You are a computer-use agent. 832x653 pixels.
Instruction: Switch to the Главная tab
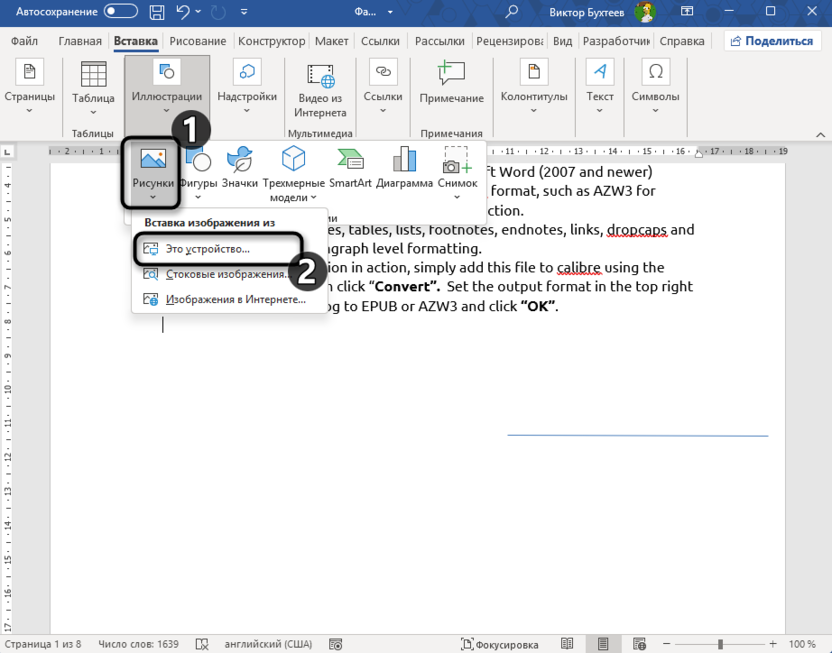point(80,42)
